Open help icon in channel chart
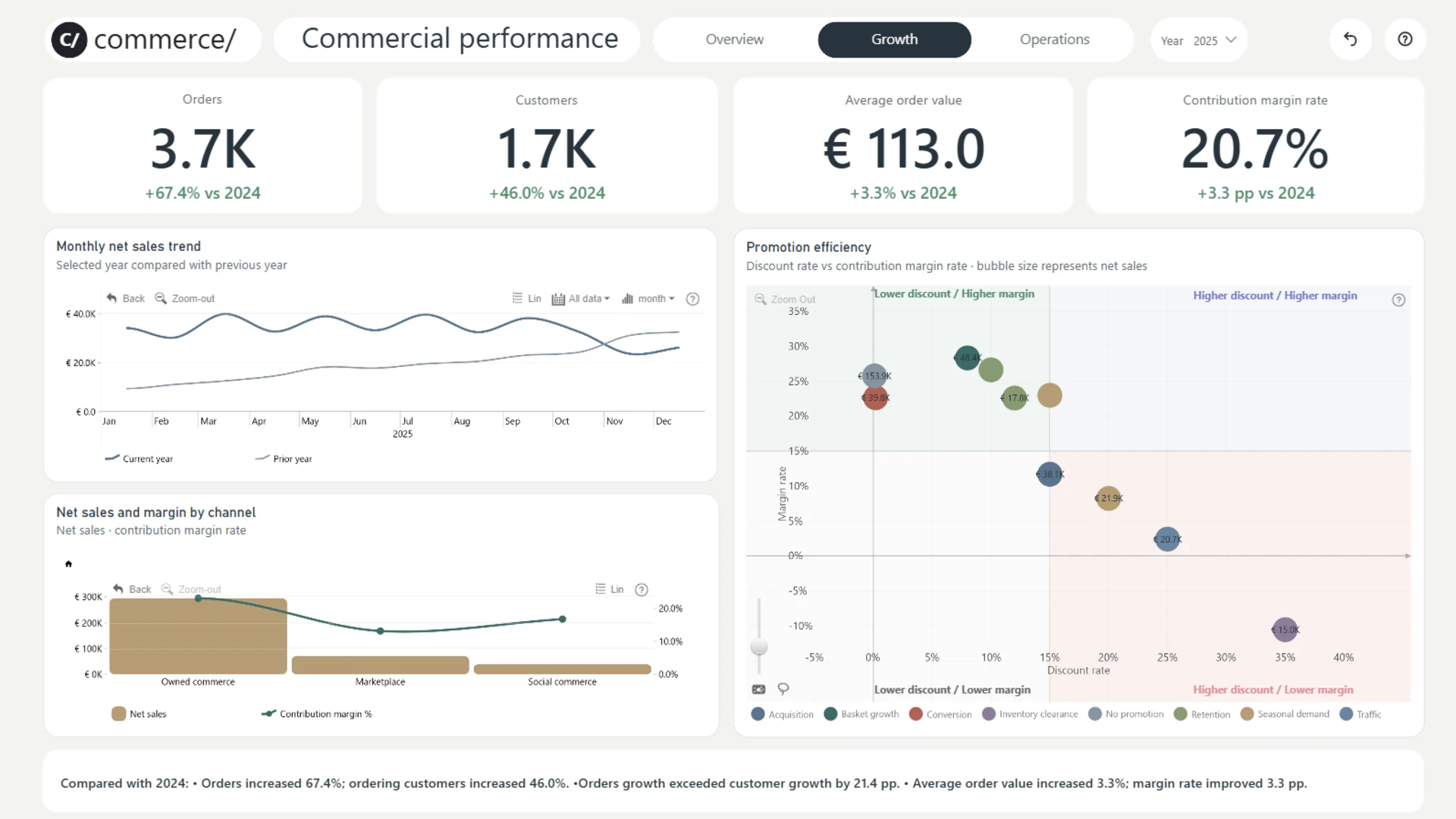This screenshot has width=1456, height=819. [x=642, y=590]
